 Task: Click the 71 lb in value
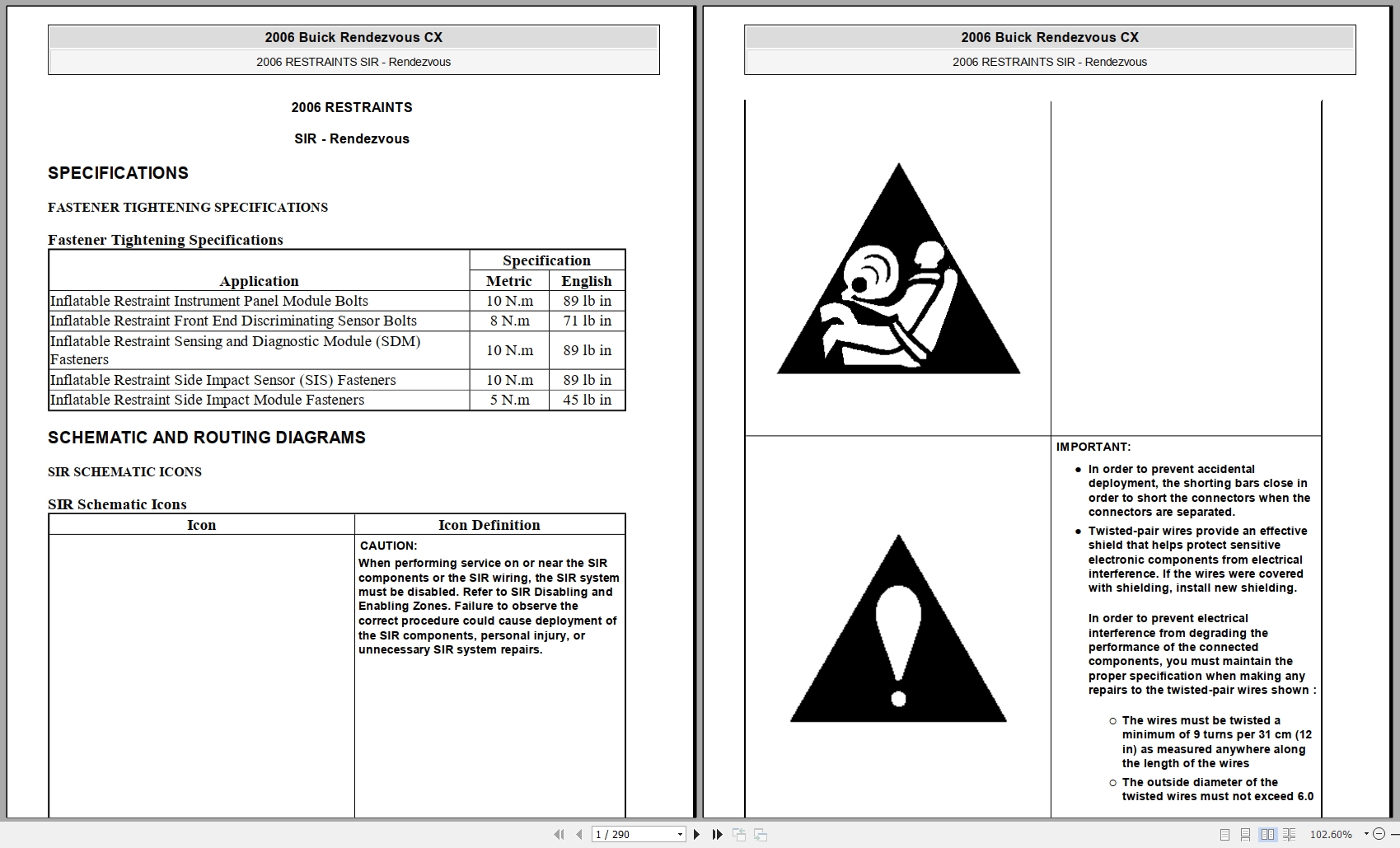tap(588, 321)
